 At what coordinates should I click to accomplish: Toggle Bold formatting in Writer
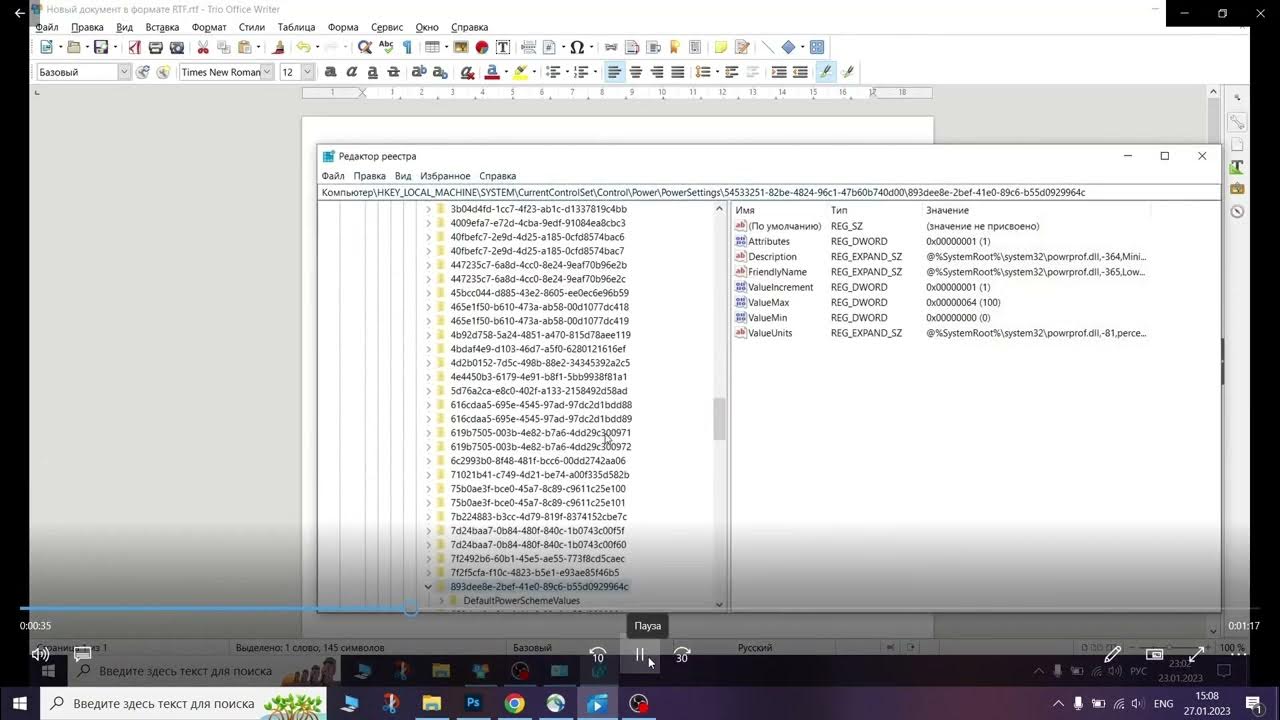click(331, 72)
